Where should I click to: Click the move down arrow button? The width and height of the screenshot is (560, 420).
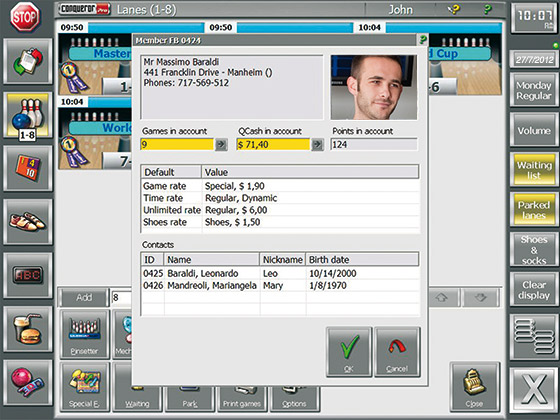click(x=481, y=297)
